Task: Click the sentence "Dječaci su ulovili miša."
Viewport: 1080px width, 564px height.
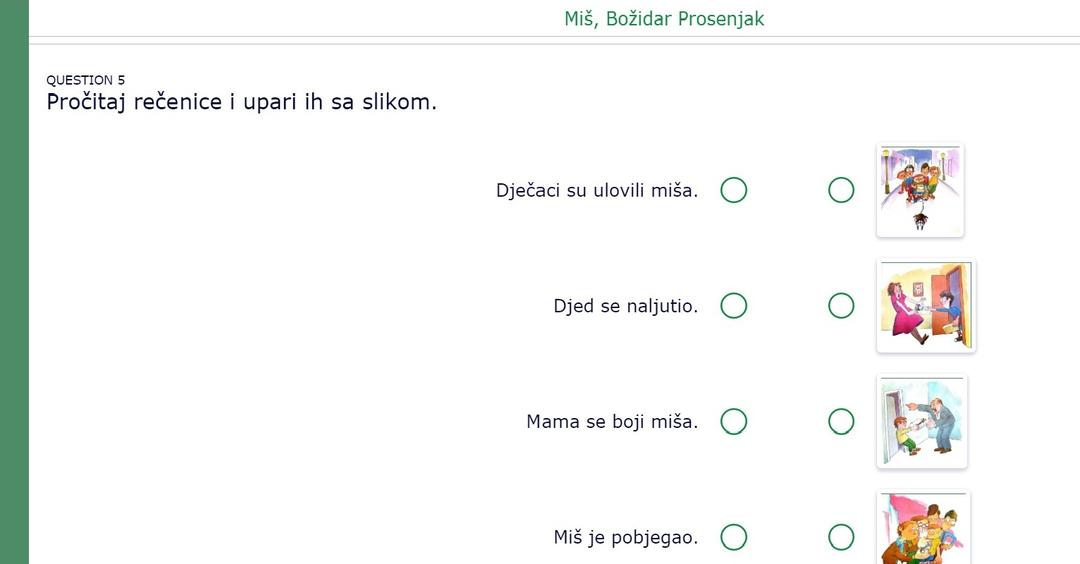Action: (597, 190)
